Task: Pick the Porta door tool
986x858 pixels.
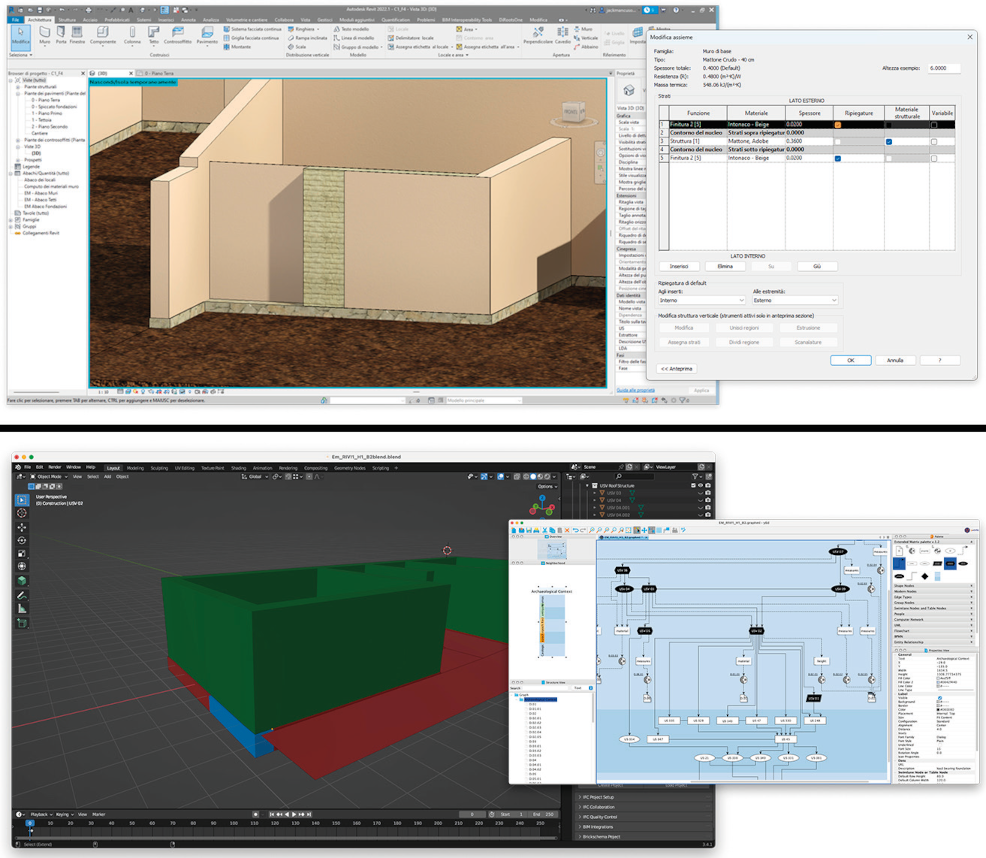Action: click(x=61, y=36)
